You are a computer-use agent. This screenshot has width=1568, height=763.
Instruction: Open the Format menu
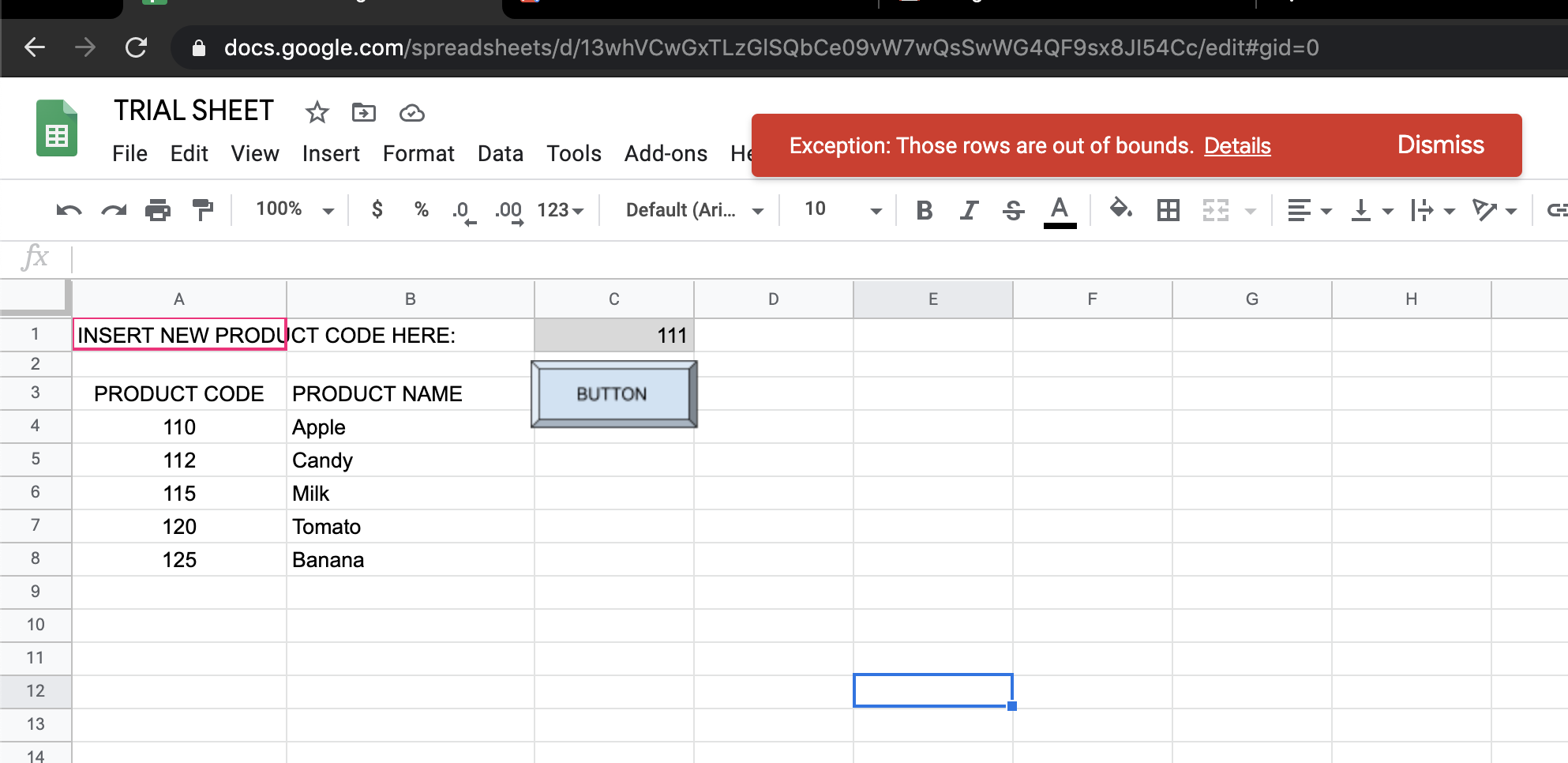click(x=418, y=153)
